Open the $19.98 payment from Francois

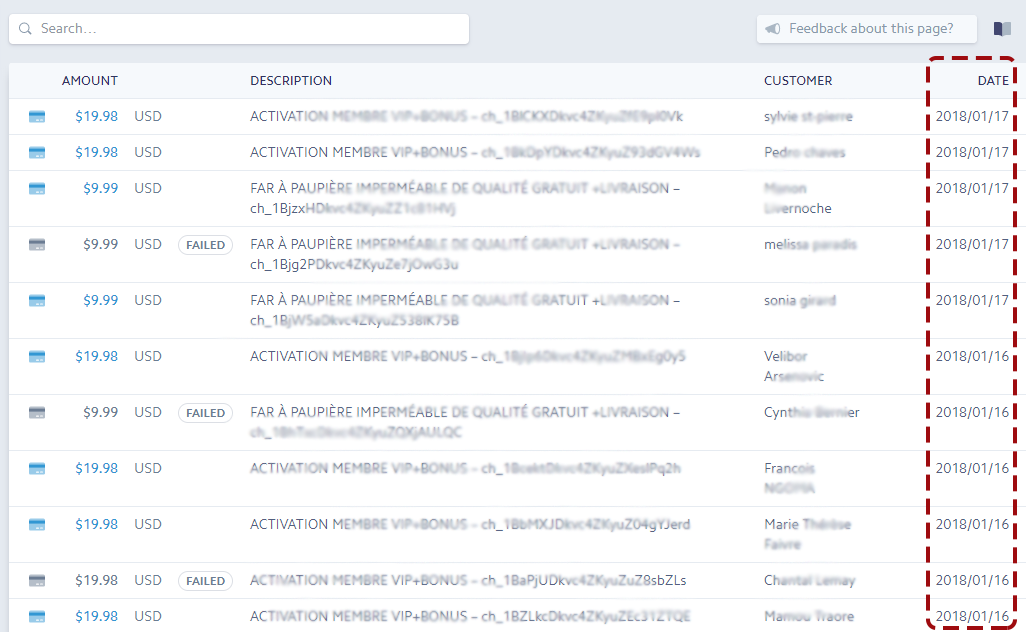pyautogui.click(x=96, y=468)
